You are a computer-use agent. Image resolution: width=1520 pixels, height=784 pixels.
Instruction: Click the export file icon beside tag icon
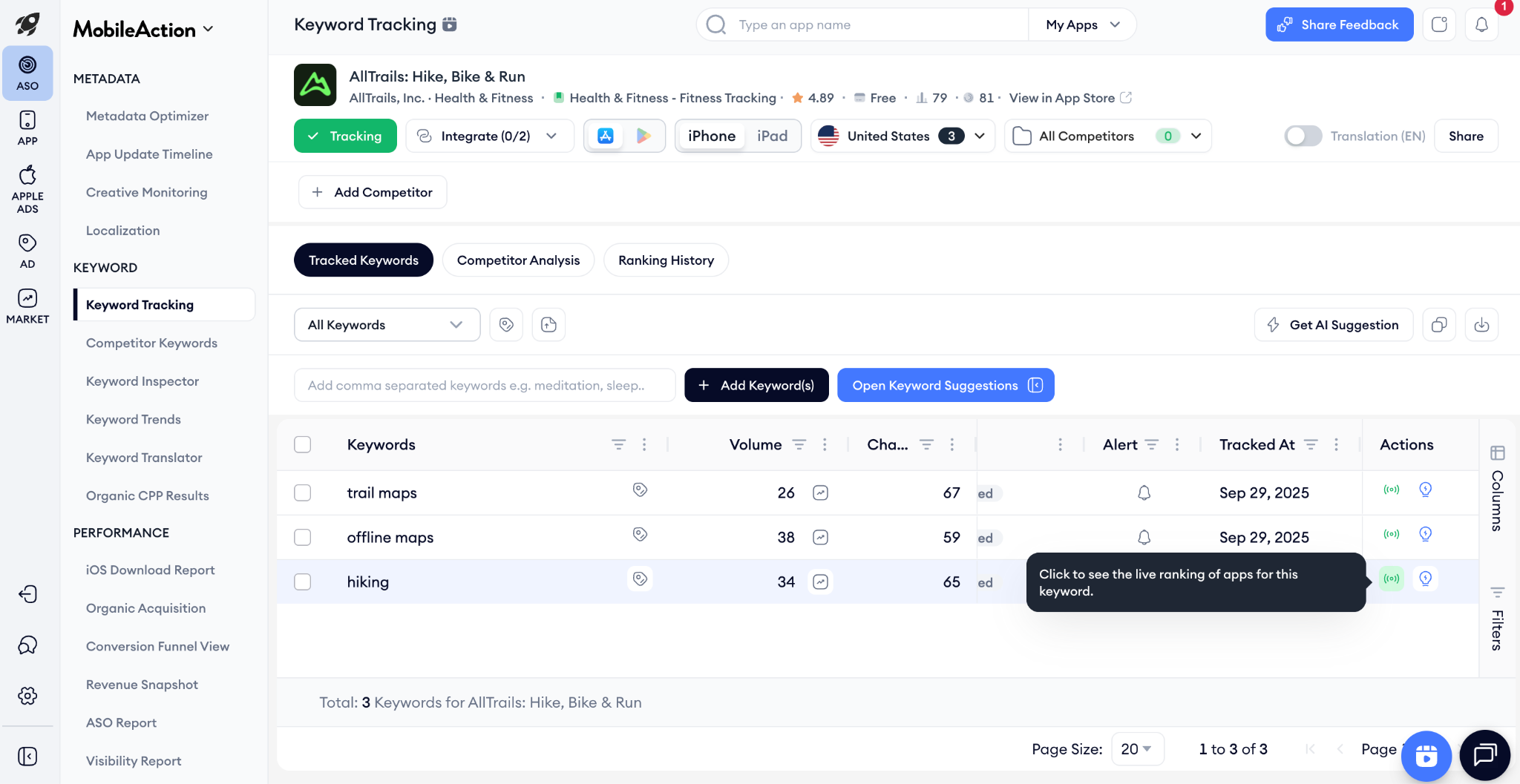click(x=548, y=325)
